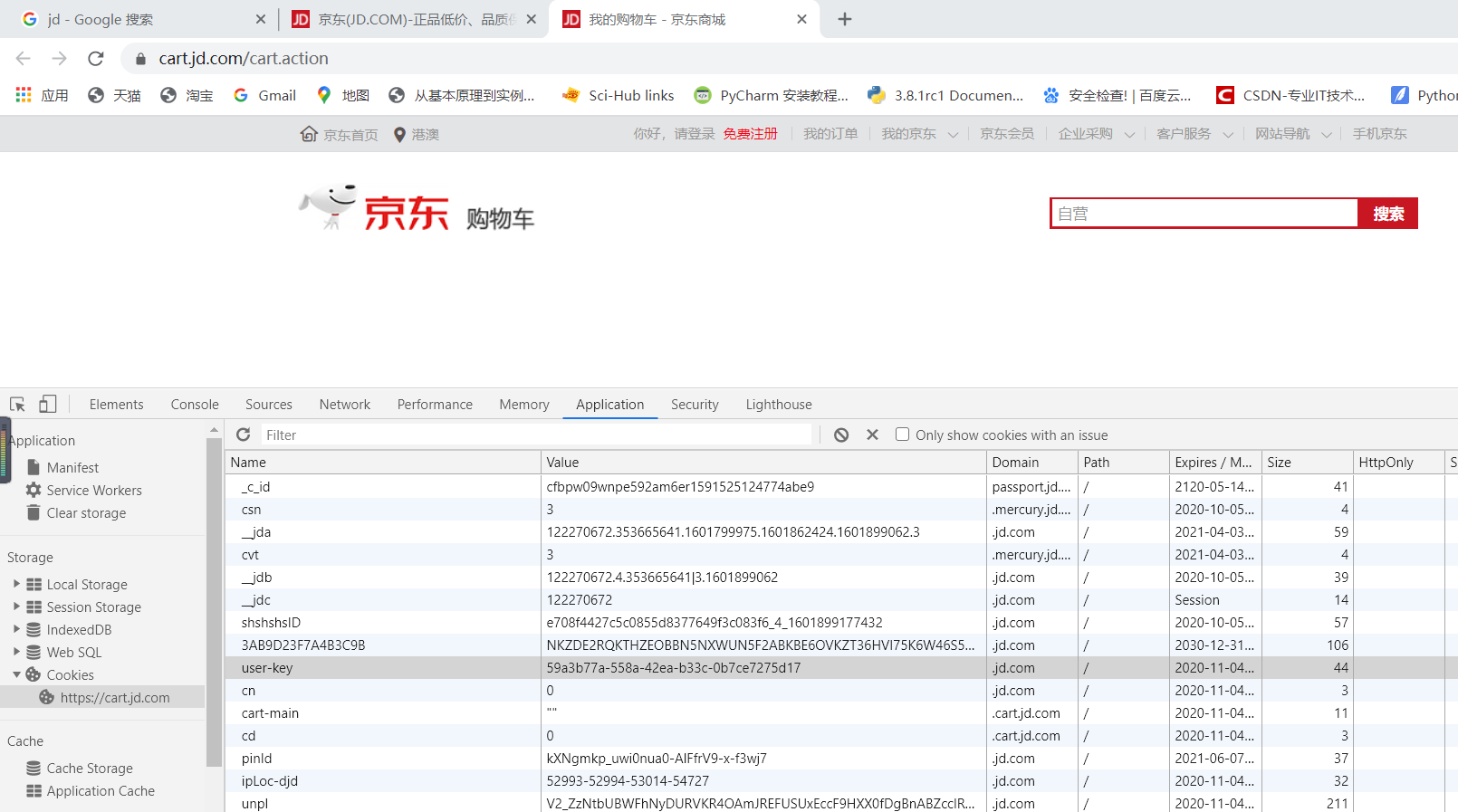Screen dimensions: 1458x812
Task: Click the browser back arrow
Action: (24, 59)
